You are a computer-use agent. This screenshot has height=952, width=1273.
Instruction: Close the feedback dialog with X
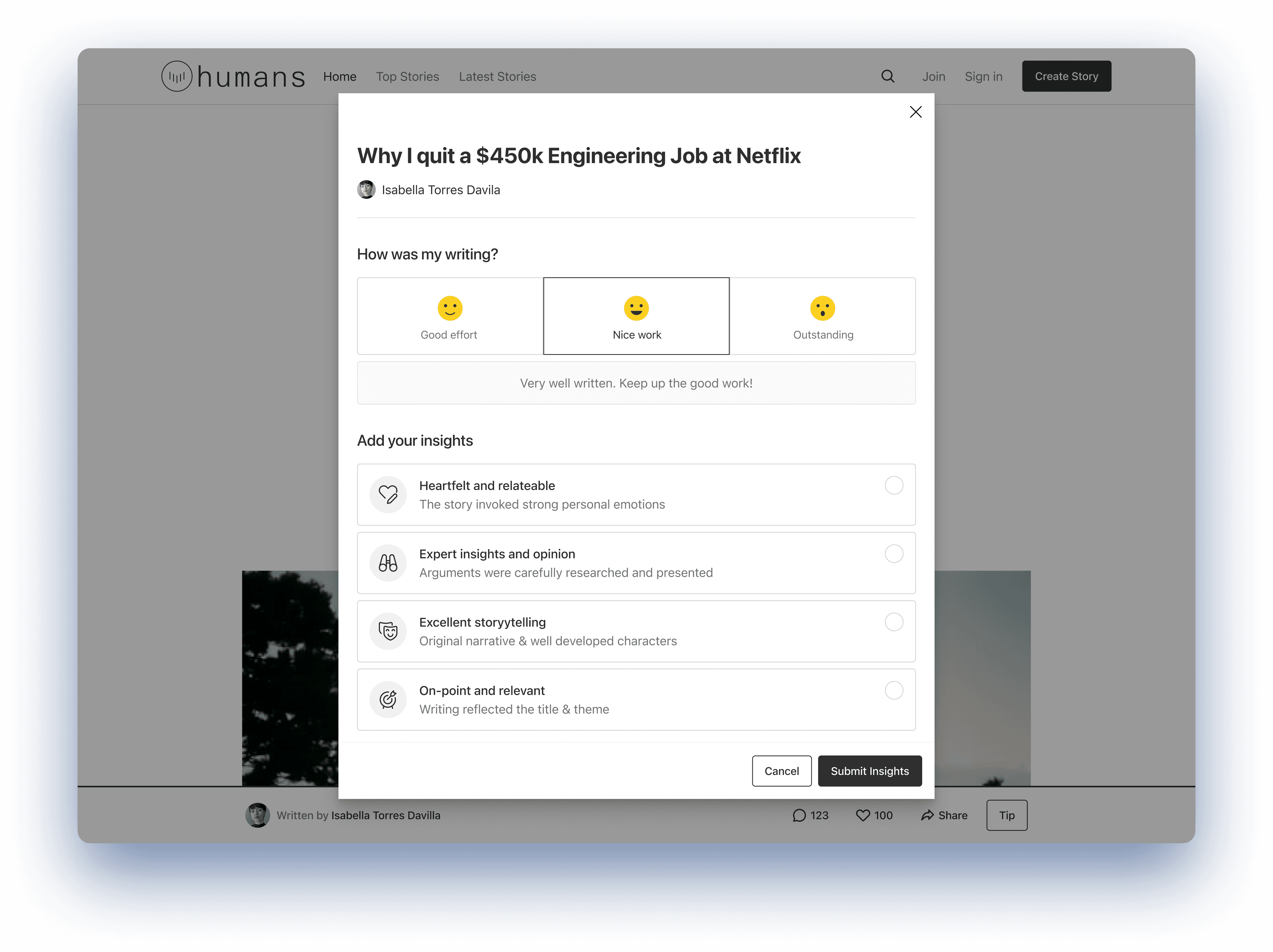pos(915,112)
